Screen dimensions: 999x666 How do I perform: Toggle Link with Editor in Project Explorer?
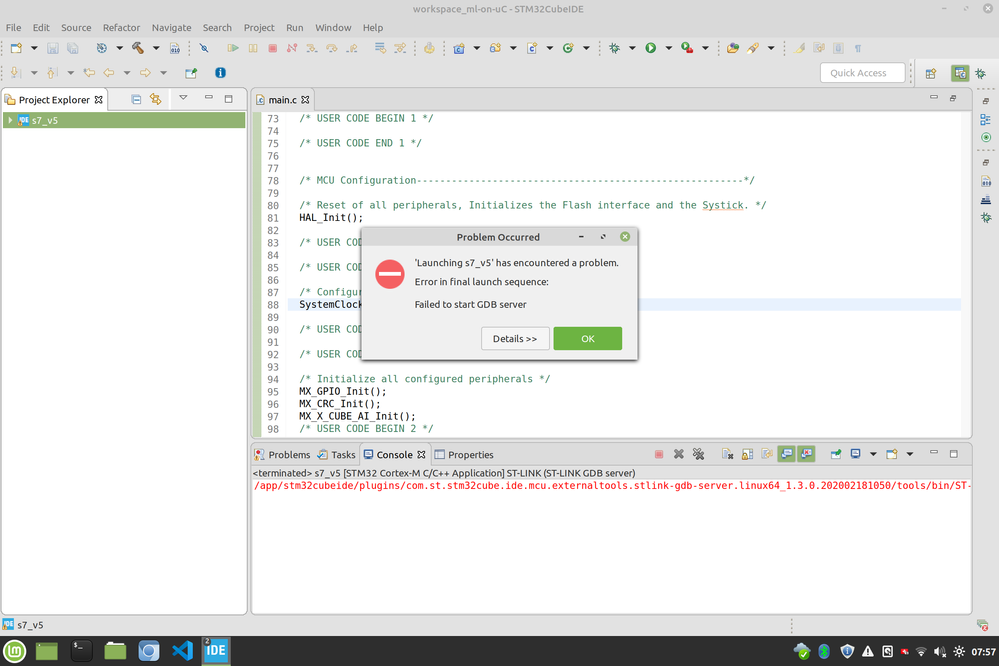[155, 99]
